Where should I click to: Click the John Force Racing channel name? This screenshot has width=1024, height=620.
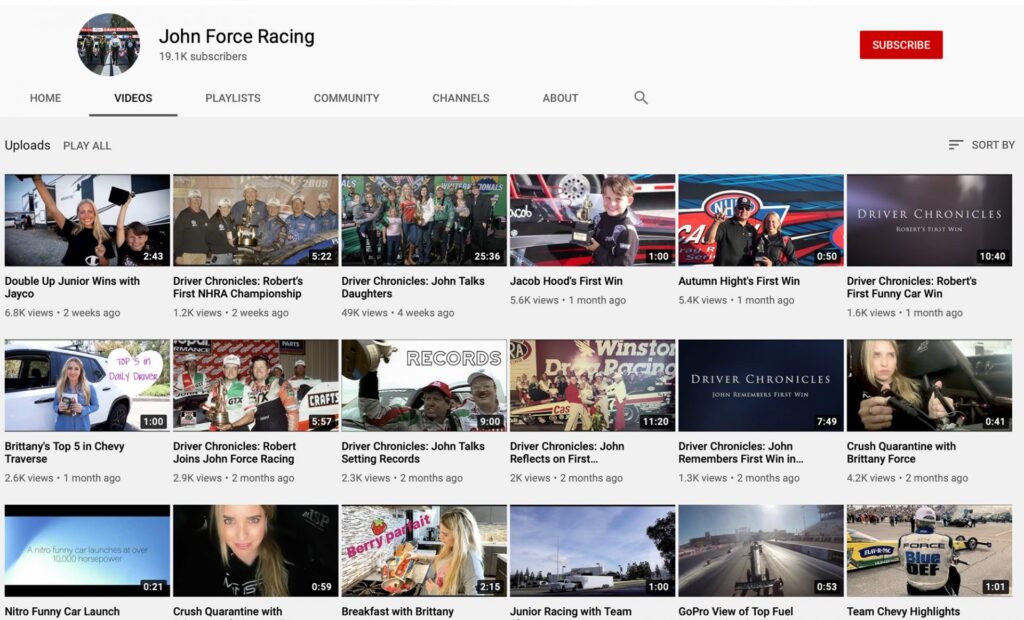coord(236,36)
